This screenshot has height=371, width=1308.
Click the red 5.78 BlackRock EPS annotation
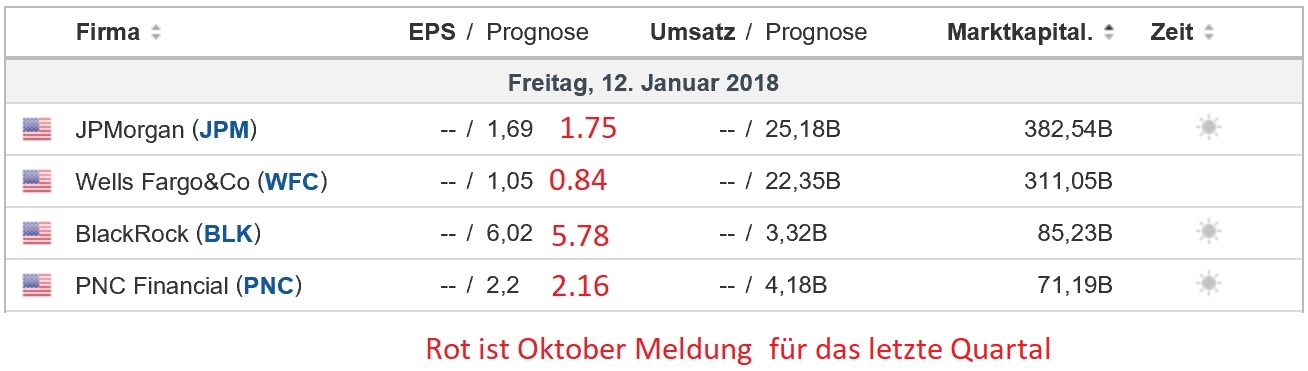point(580,235)
